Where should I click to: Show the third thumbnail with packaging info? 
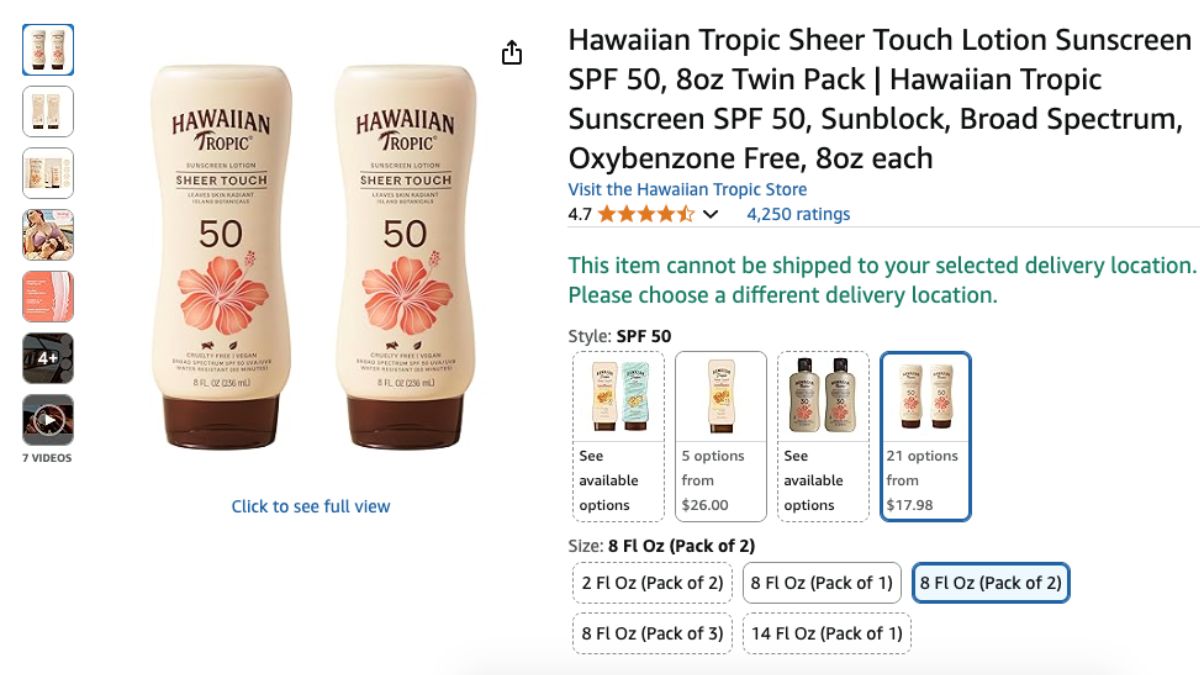point(48,173)
